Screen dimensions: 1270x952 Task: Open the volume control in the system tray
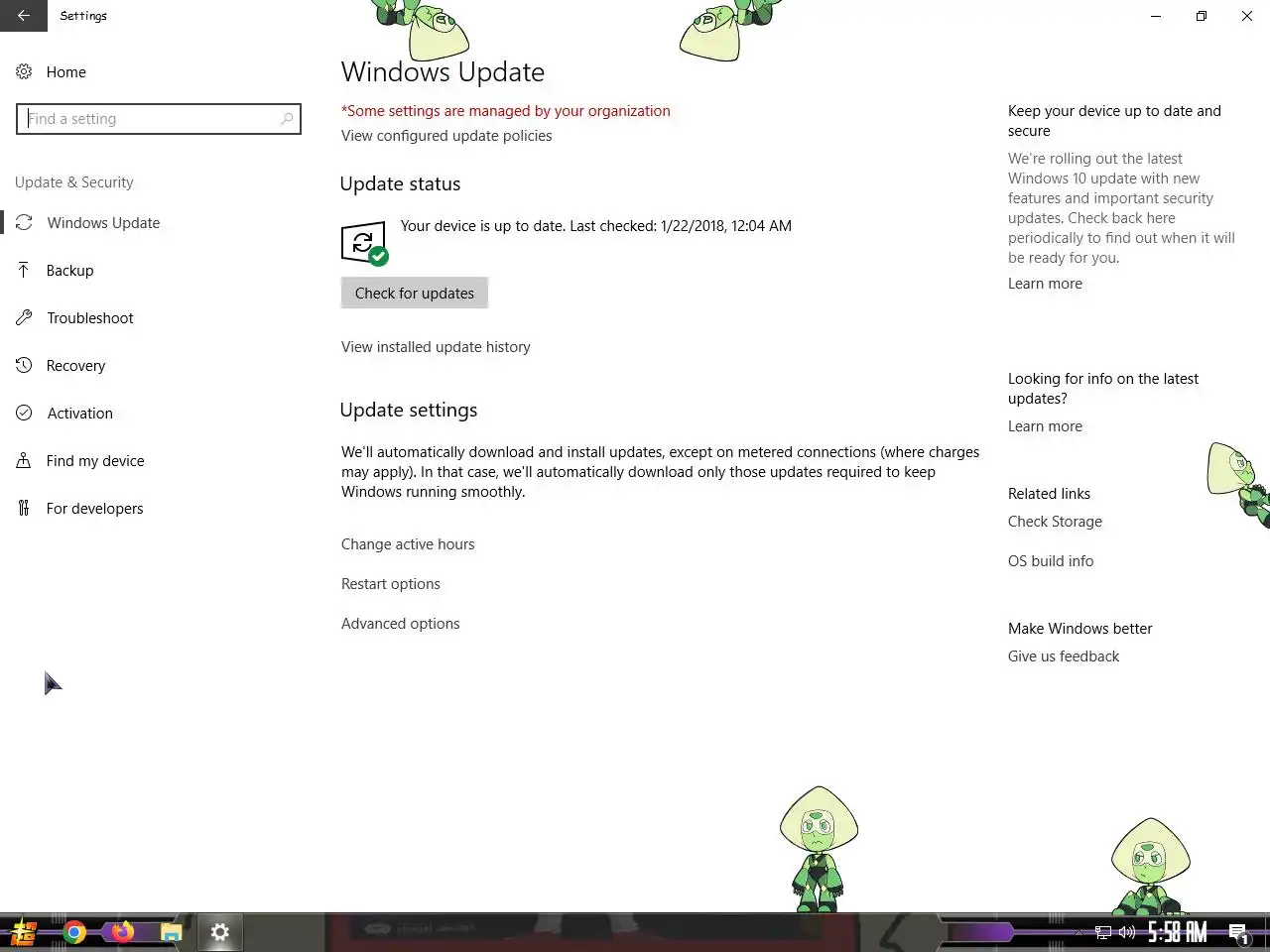click(1127, 932)
